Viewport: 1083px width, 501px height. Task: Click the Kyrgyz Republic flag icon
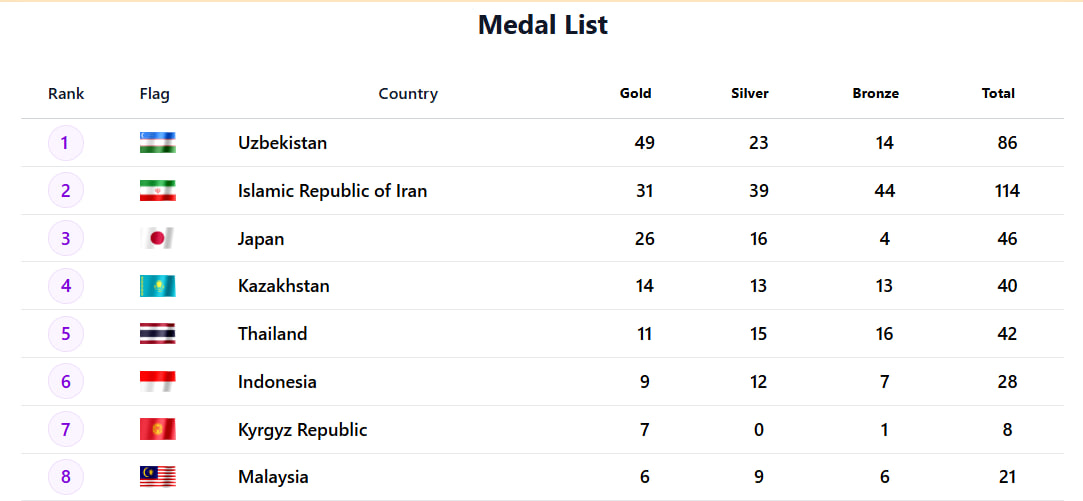pyautogui.click(x=158, y=430)
